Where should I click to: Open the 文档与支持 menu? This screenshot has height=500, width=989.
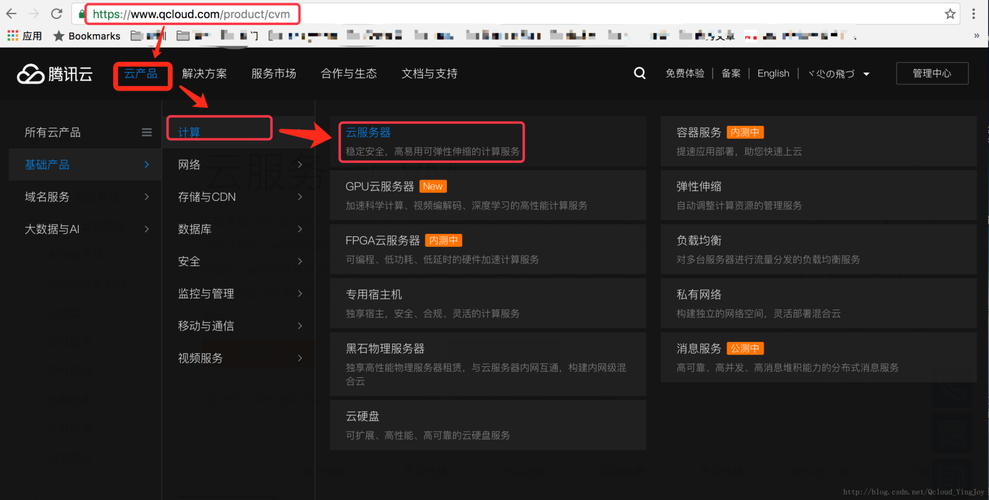(430, 74)
